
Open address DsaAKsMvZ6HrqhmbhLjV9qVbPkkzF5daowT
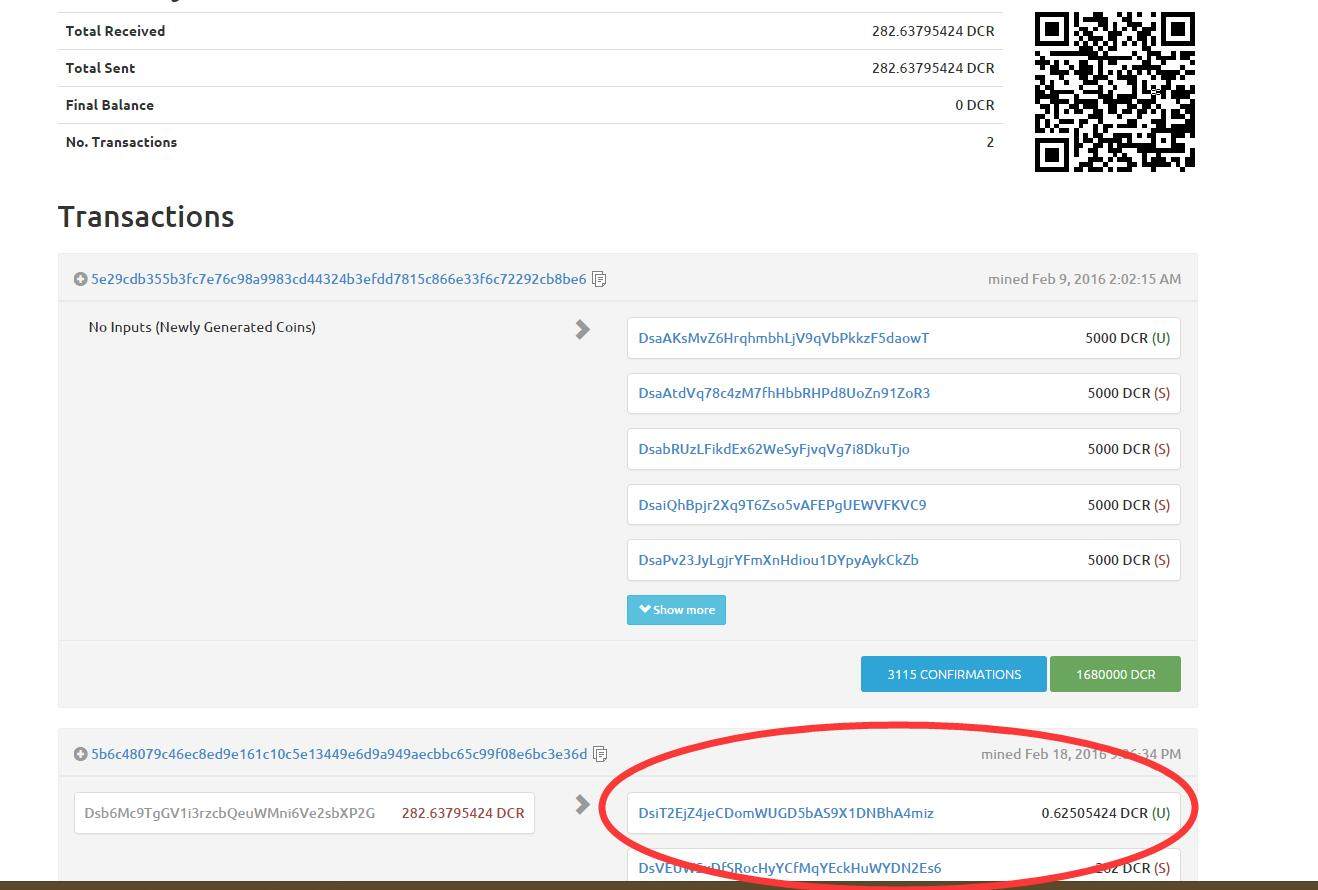point(784,338)
